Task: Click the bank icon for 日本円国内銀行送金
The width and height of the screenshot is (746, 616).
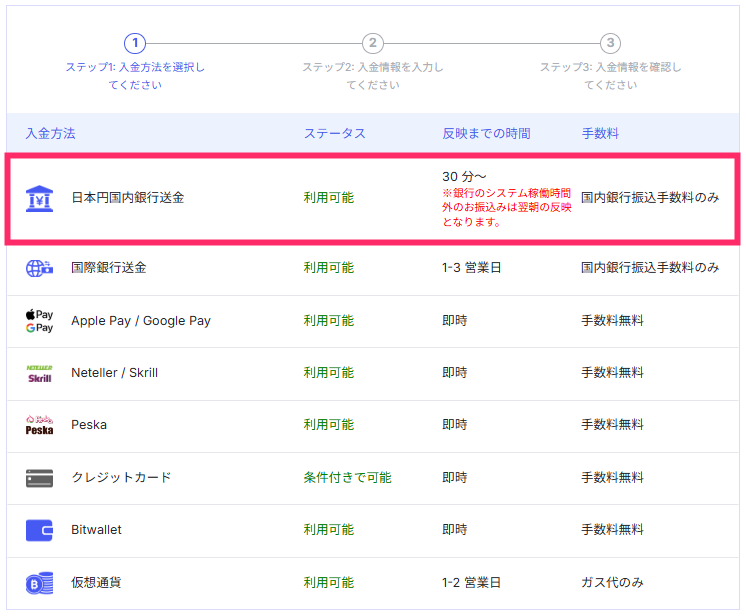Action: pyautogui.click(x=39, y=198)
